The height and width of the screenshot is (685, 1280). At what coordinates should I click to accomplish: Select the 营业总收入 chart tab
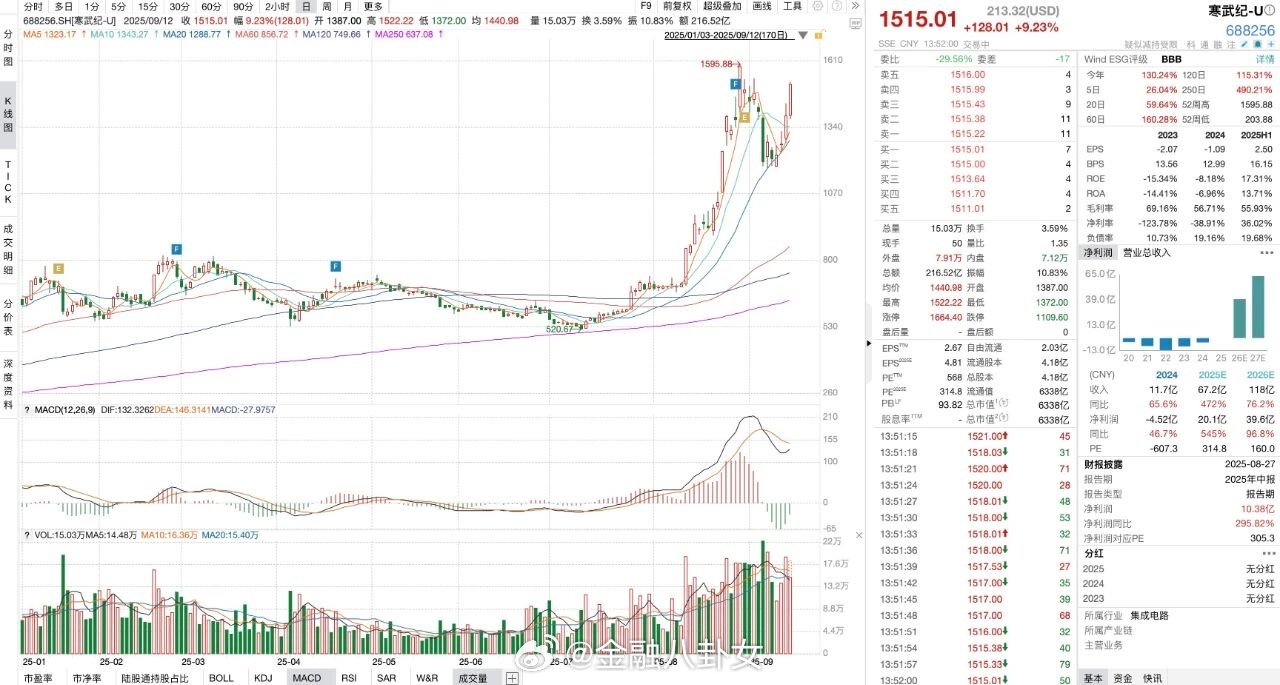[x=1147, y=252]
